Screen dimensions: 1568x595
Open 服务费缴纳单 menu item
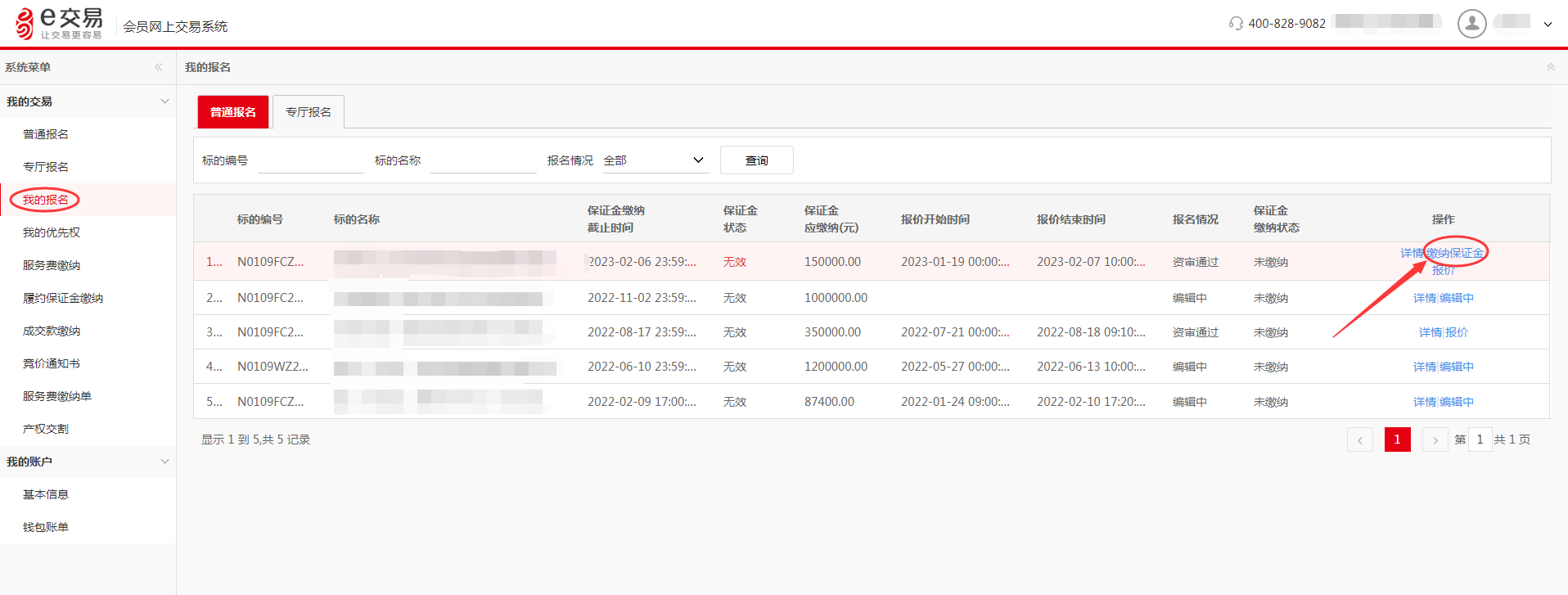pos(57,396)
